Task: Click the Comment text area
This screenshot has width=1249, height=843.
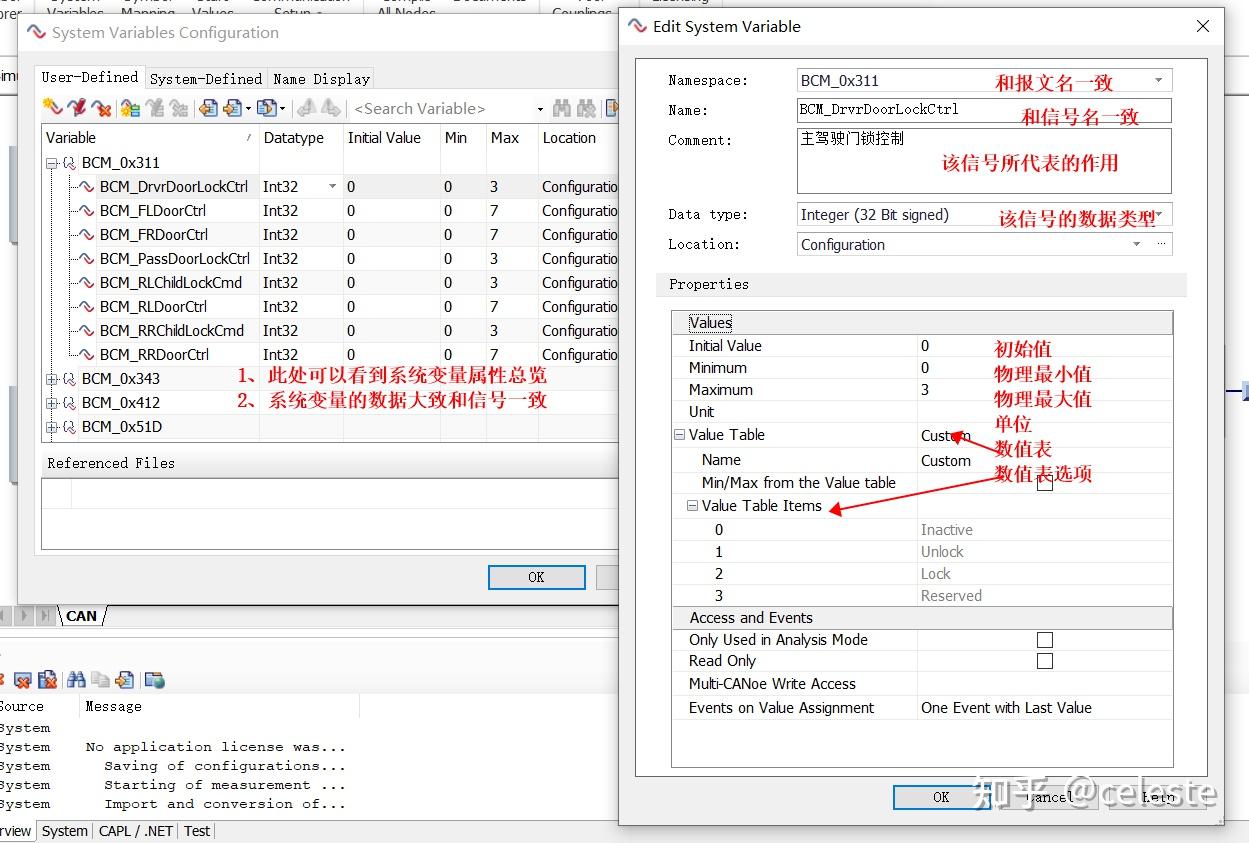Action: pos(984,160)
